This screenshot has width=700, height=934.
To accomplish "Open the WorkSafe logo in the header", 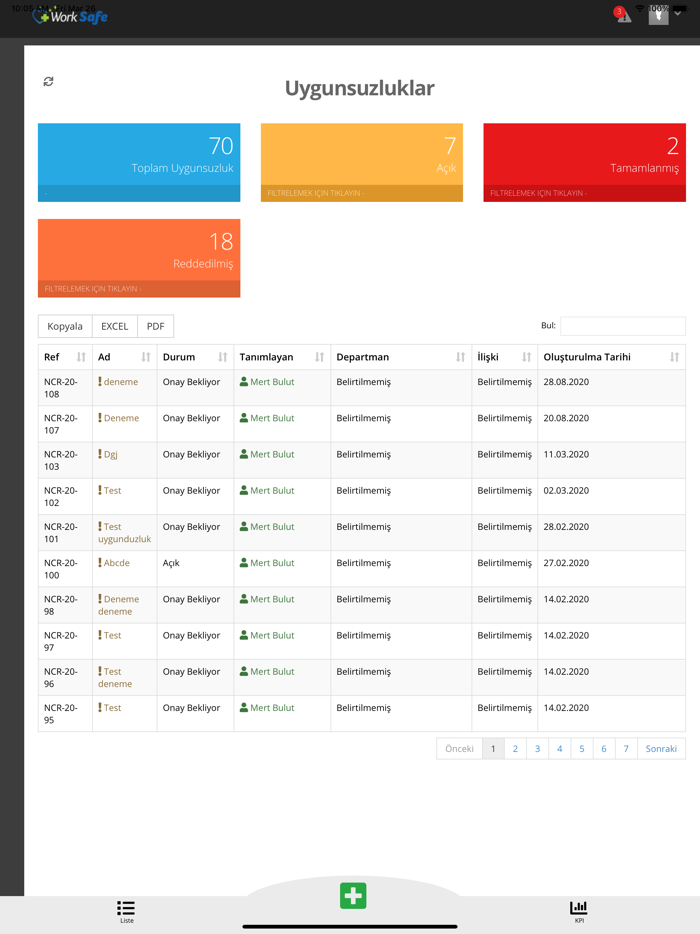I will pos(70,16).
